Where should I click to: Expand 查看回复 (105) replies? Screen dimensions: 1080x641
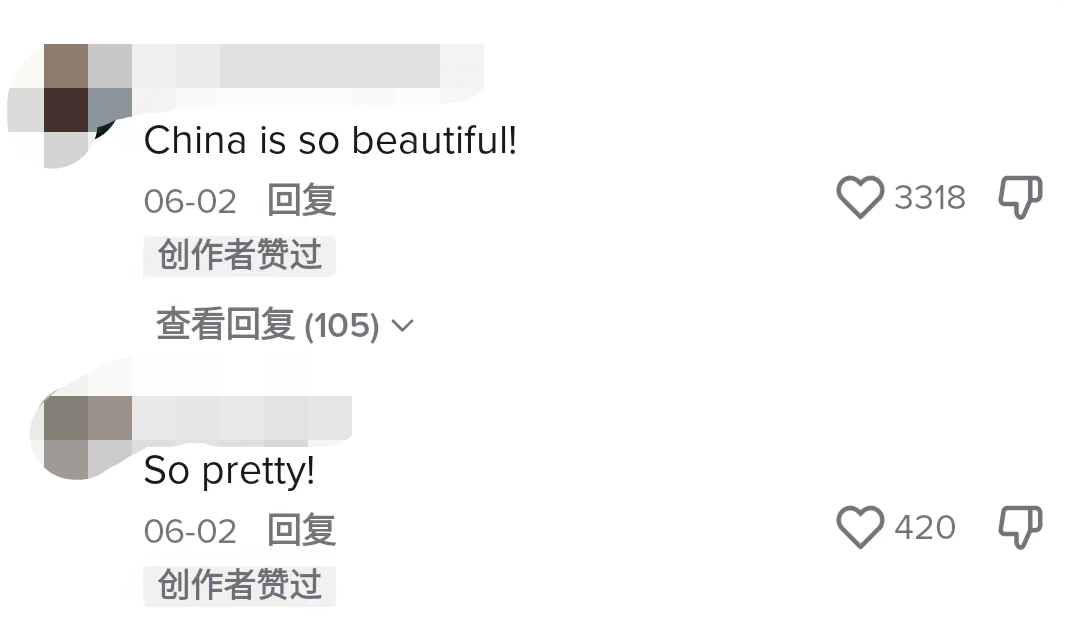tap(267, 326)
